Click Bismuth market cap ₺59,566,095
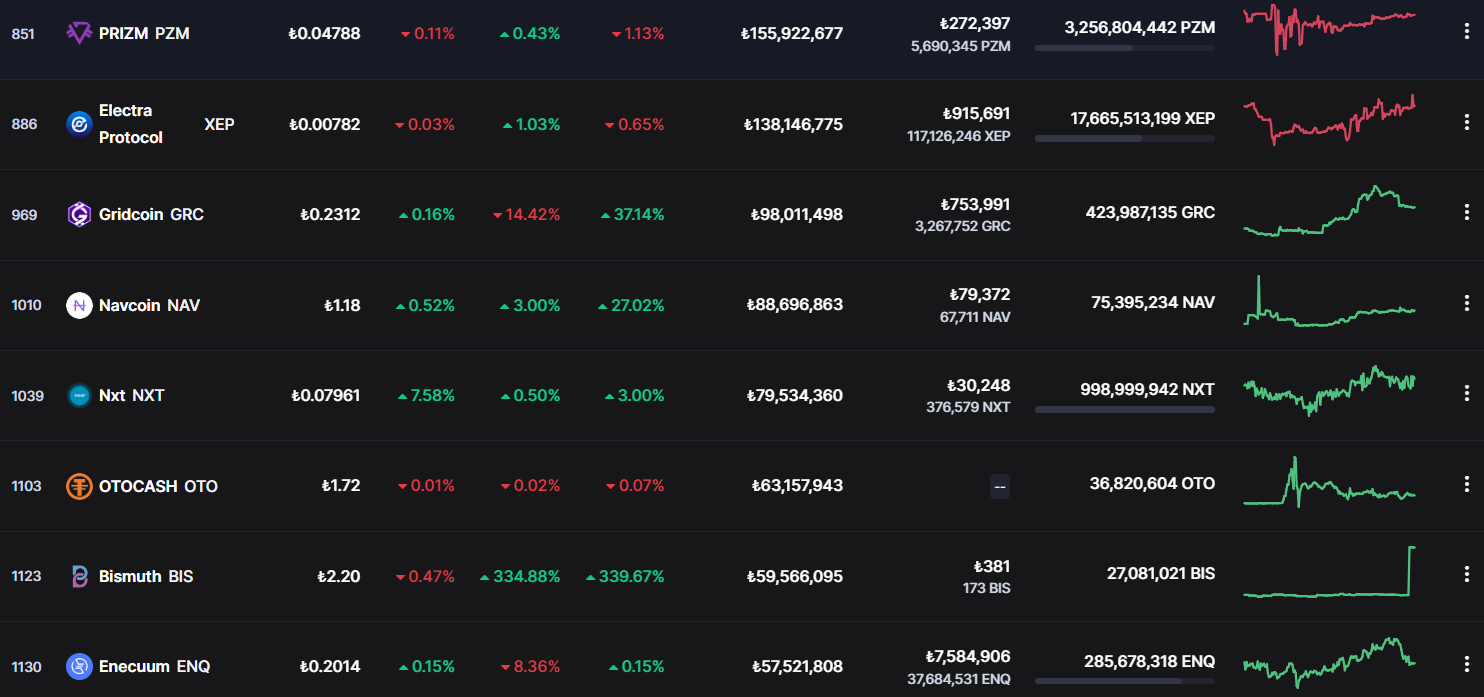 pyautogui.click(x=794, y=576)
